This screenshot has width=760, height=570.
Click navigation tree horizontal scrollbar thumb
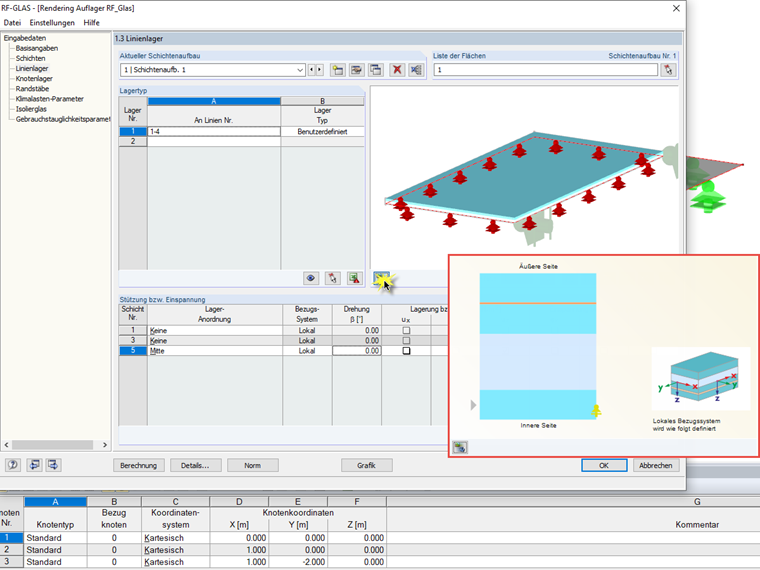tap(52, 445)
